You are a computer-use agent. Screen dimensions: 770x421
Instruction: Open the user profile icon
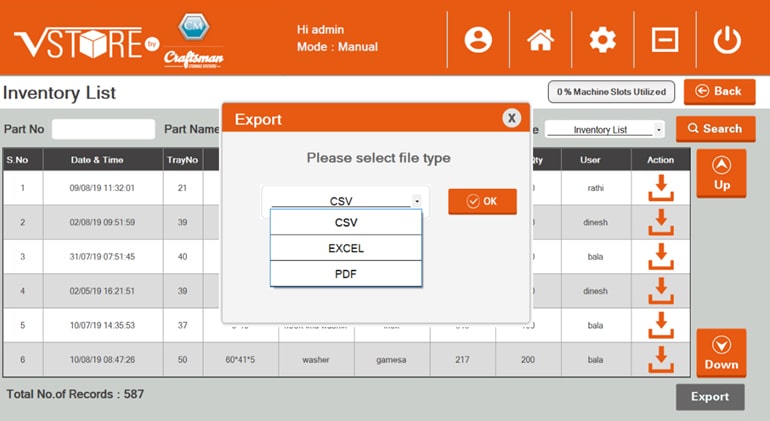pos(479,40)
